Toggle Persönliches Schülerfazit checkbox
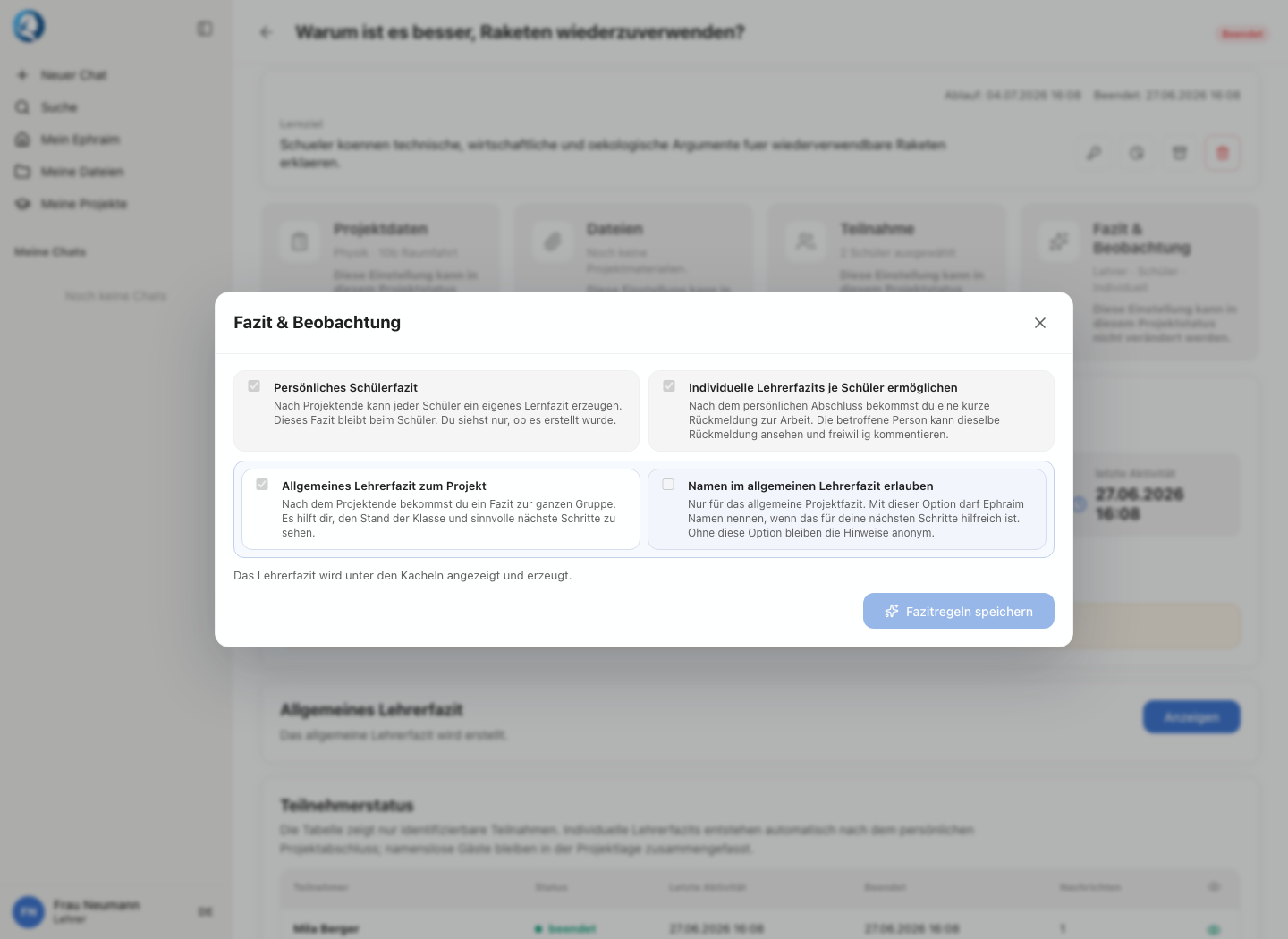This screenshot has width=1288, height=939. pos(254,386)
